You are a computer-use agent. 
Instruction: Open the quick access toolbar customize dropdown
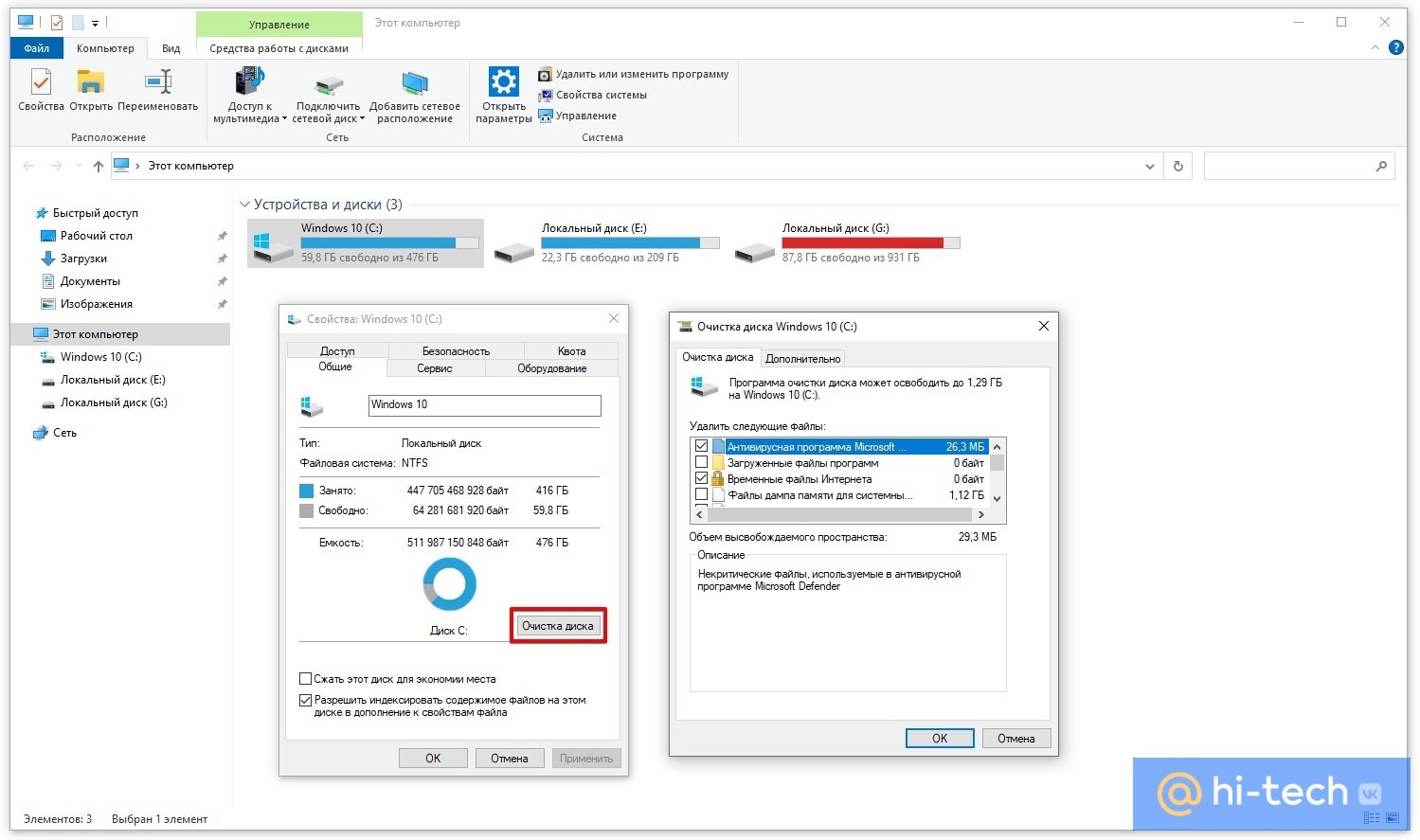tap(95, 23)
